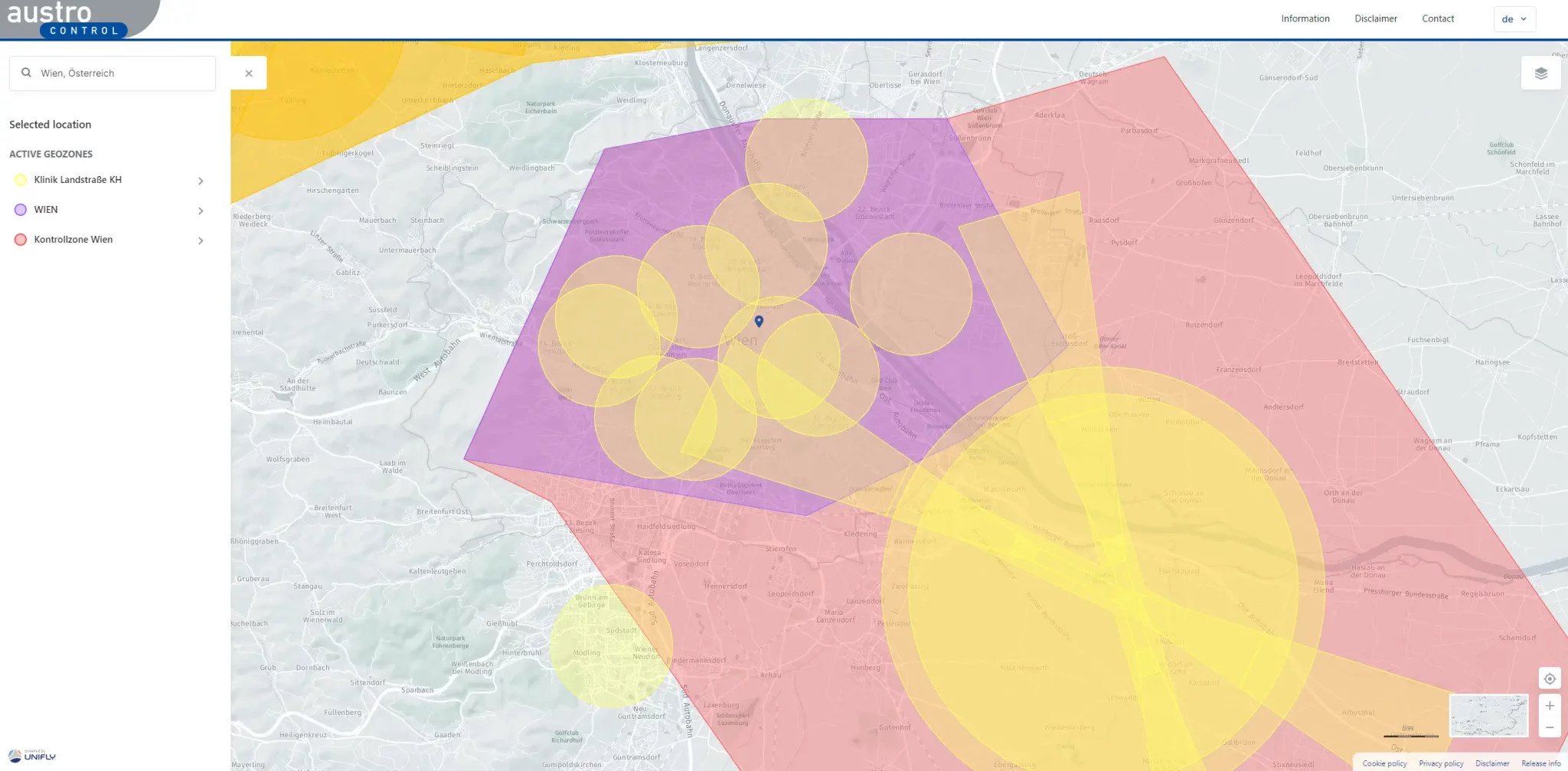
Task: Select the 'Kontrollzone Wien' geozone row
Action: click(x=109, y=240)
